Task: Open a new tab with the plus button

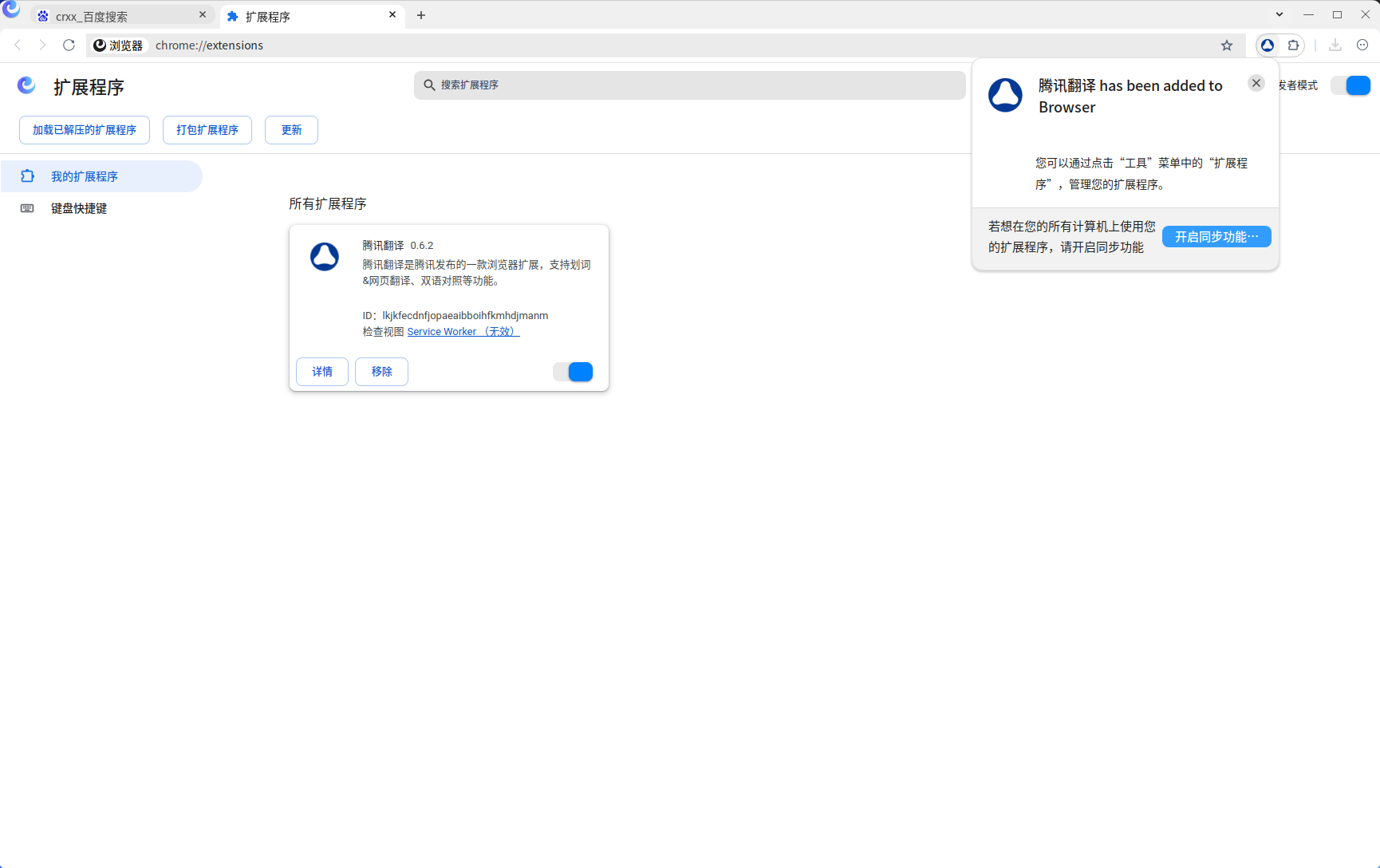Action: [x=421, y=15]
